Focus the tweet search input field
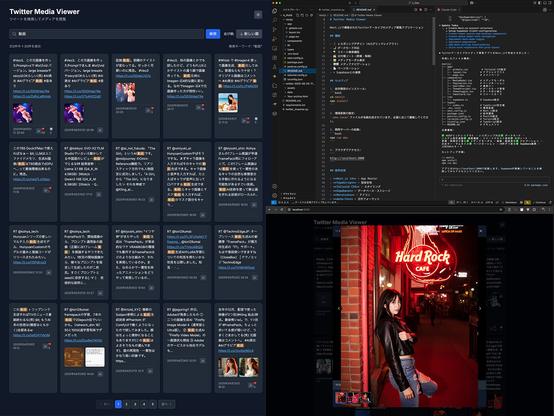Viewport: 554px width, 416px height. [106, 34]
